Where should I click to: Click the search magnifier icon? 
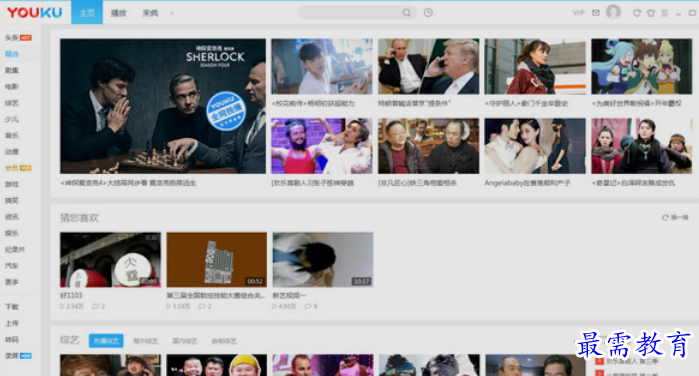coord(406,13)
